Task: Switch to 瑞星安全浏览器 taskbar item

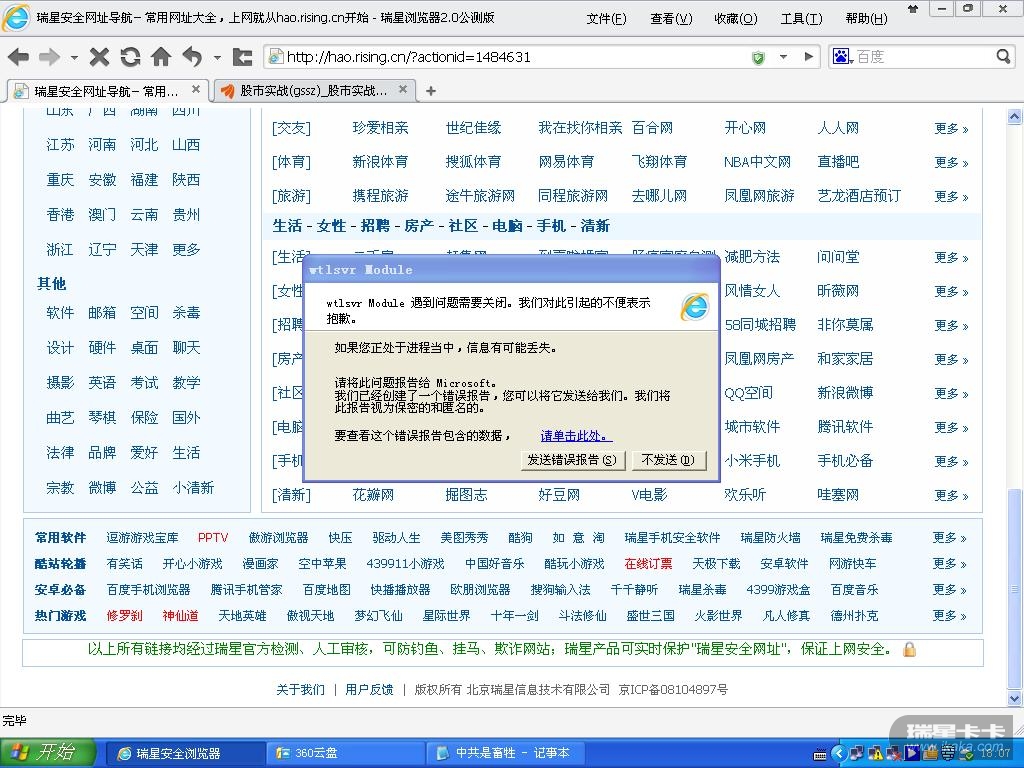Action: [185, 753]
